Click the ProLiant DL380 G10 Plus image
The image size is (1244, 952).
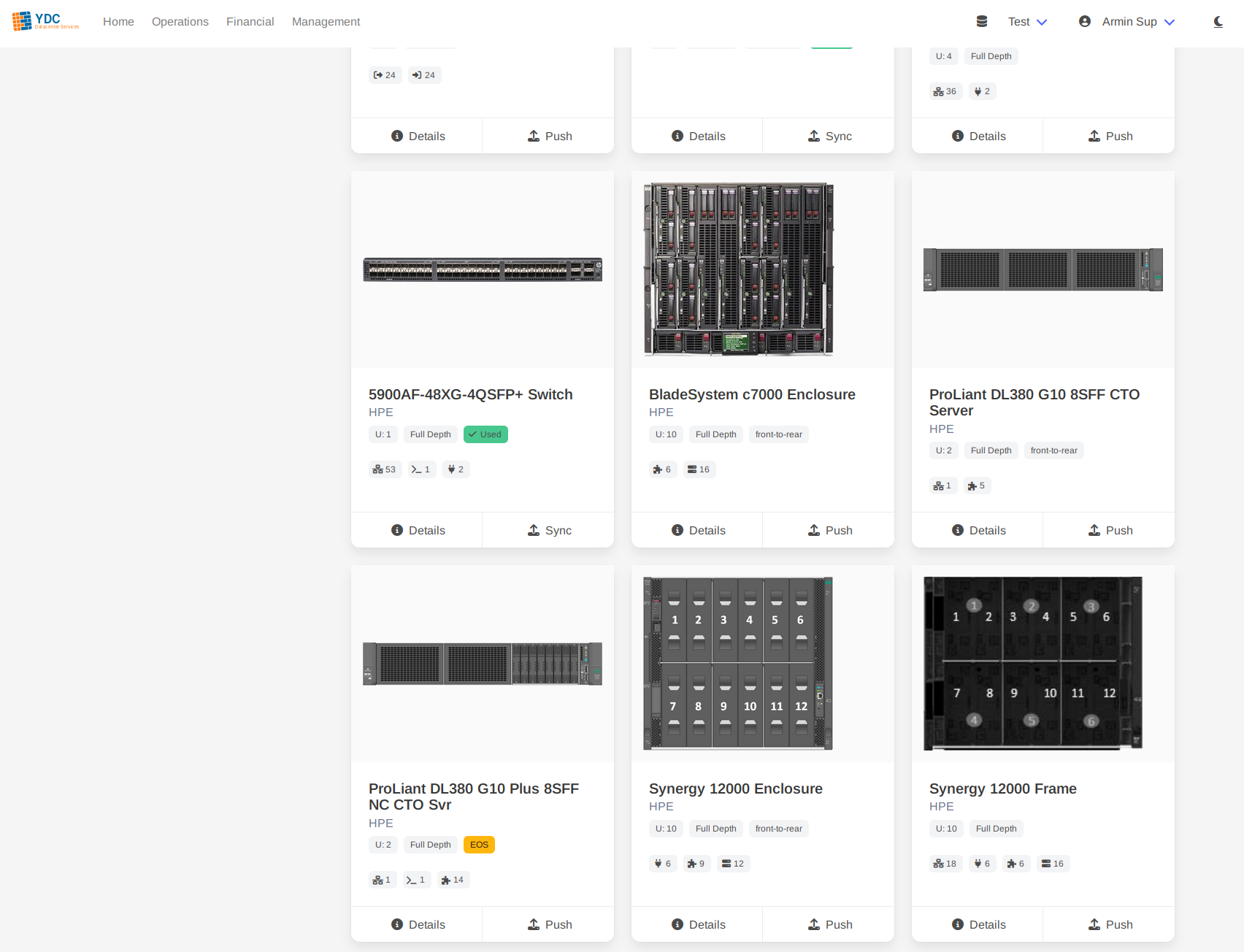(483, 664)
